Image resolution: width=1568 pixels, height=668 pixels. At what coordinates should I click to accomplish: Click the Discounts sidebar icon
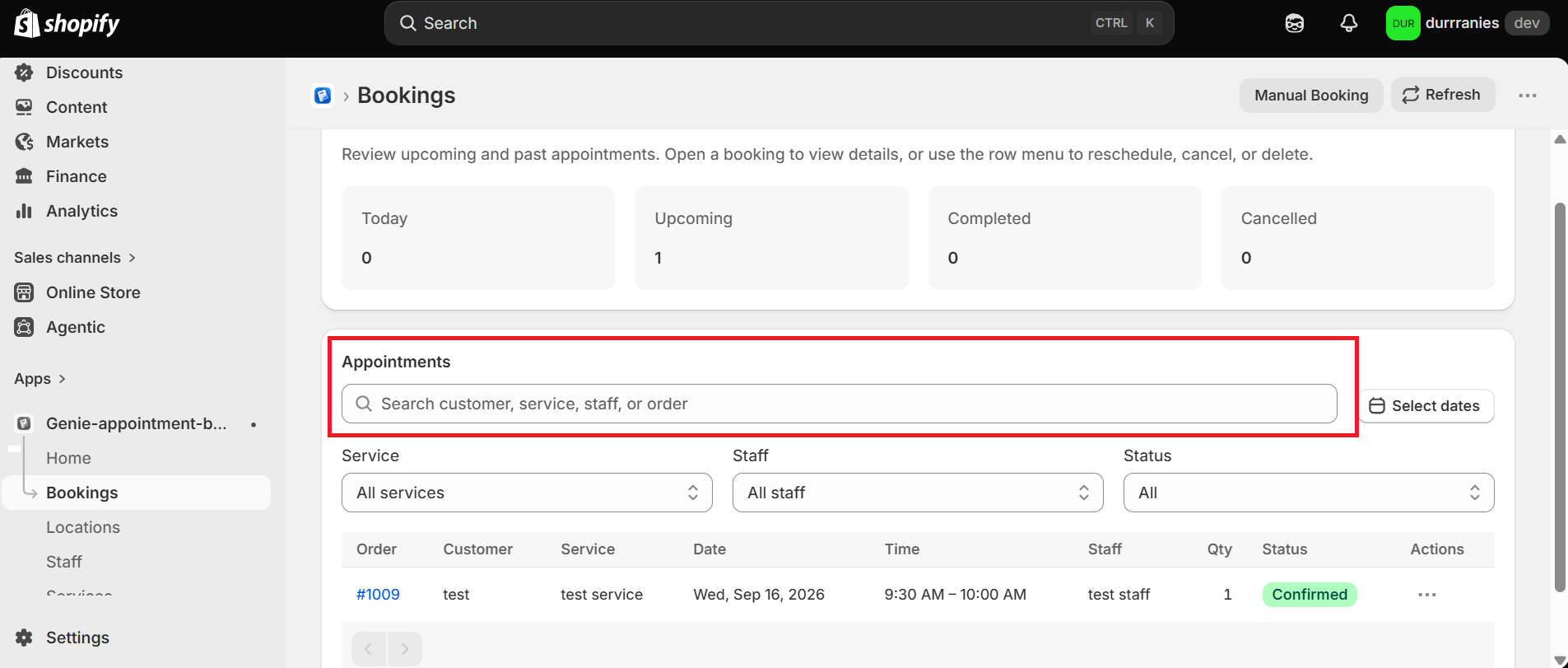point(24,72)
